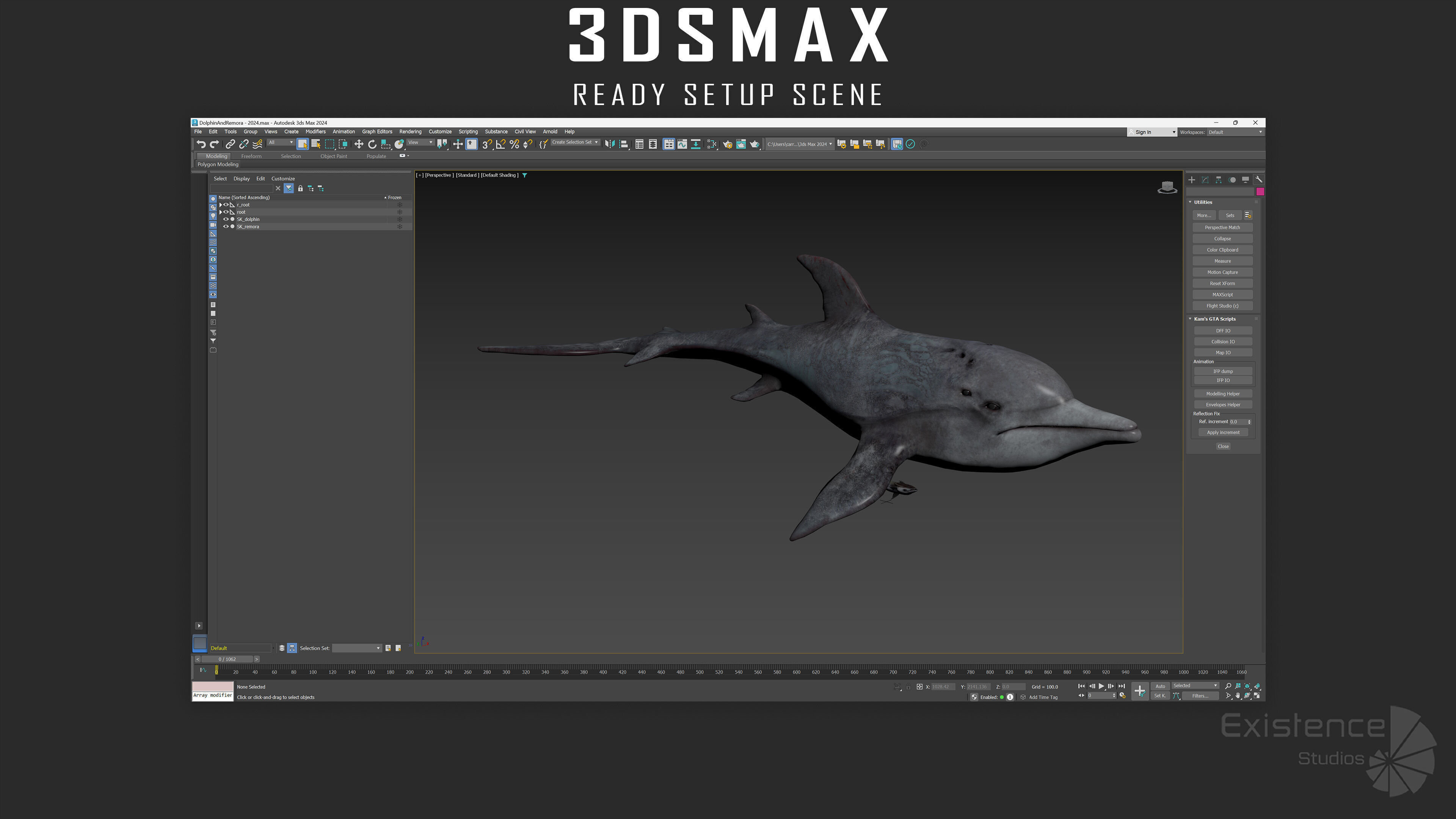Open the Modify tab in command panel
The image size is (1456, 819).
click(1205, 180)
